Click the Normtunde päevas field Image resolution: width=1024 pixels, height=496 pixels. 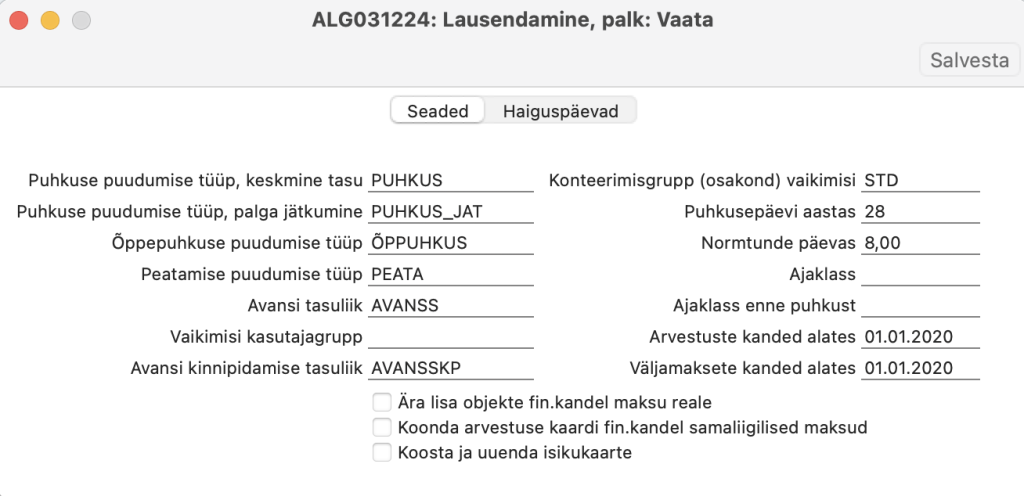coord(920,243)
